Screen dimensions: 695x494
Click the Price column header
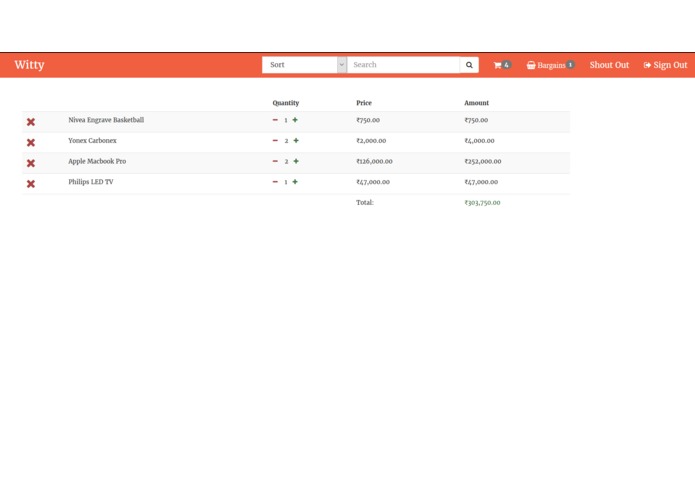pos(364,103)
